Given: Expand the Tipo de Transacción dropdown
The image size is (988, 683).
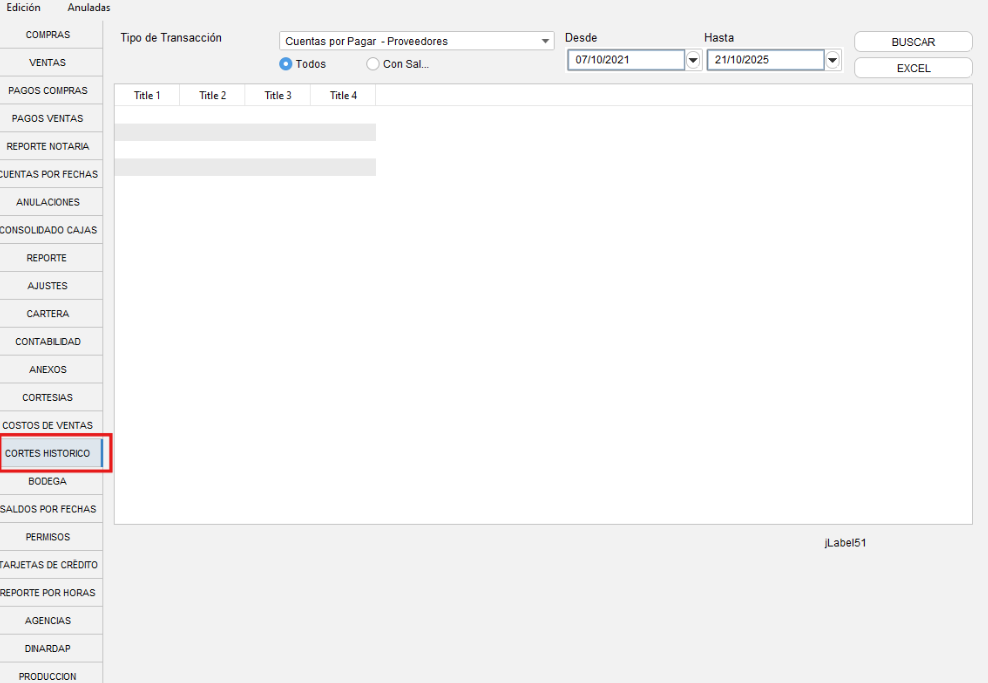Looking at the screenshot, I should click(x=545, y=41).
